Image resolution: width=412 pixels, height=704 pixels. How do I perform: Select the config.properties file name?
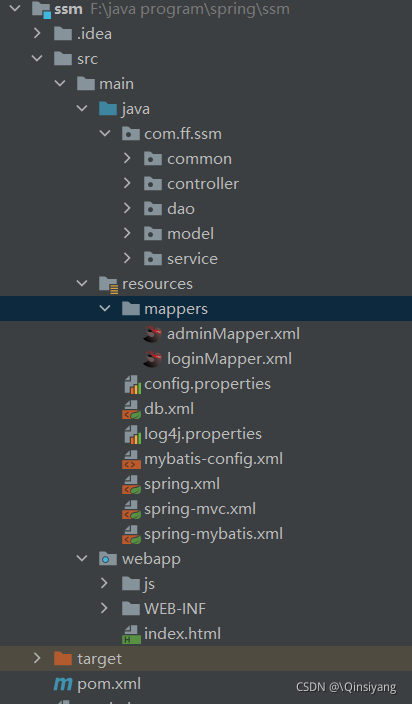coord(207,384)
